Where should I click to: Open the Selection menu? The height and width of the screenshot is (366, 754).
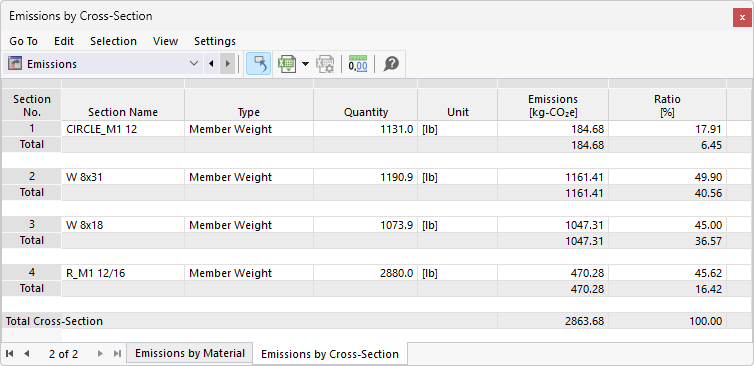[113, 41]
